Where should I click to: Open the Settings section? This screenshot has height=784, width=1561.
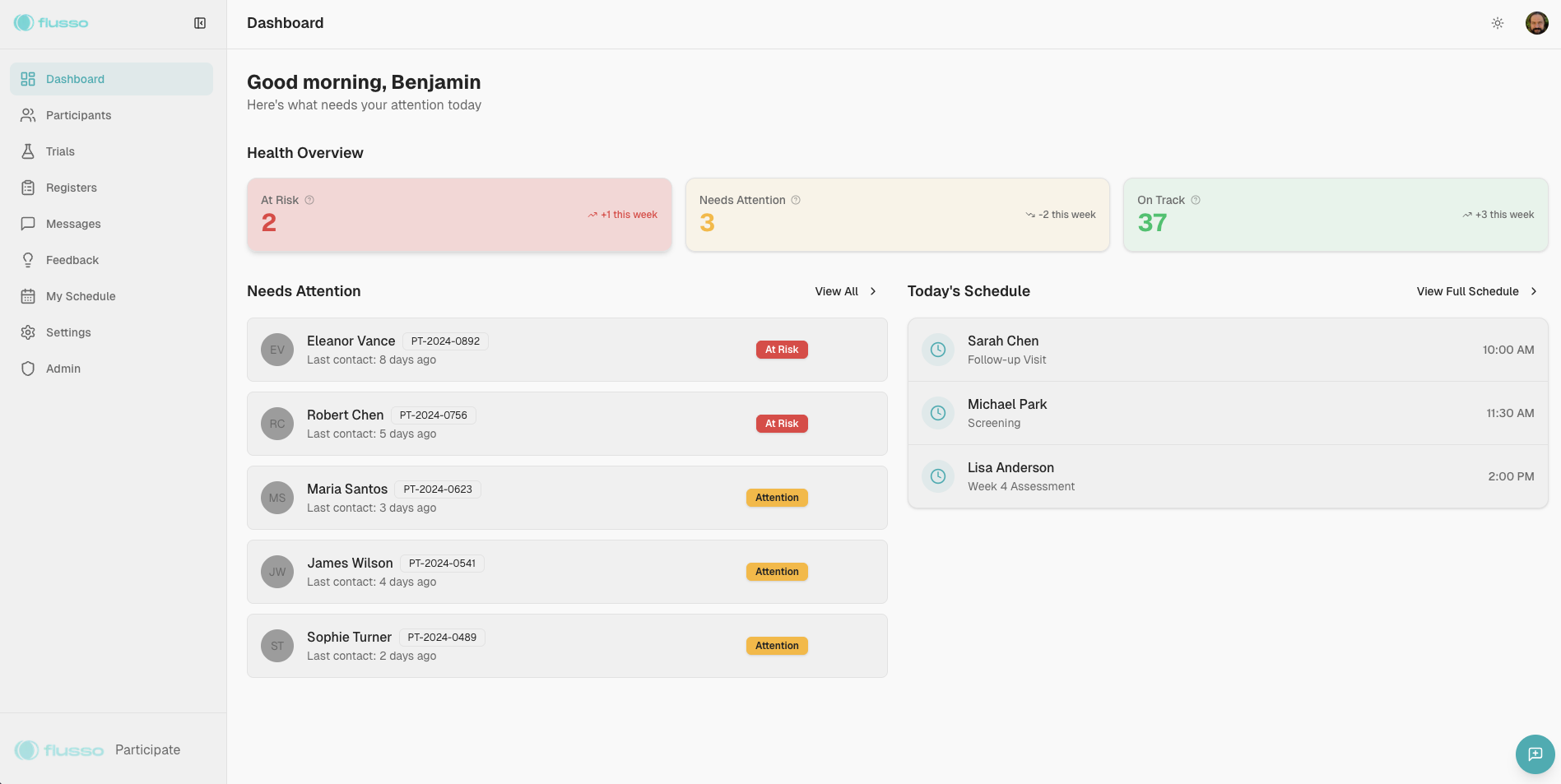68,332
